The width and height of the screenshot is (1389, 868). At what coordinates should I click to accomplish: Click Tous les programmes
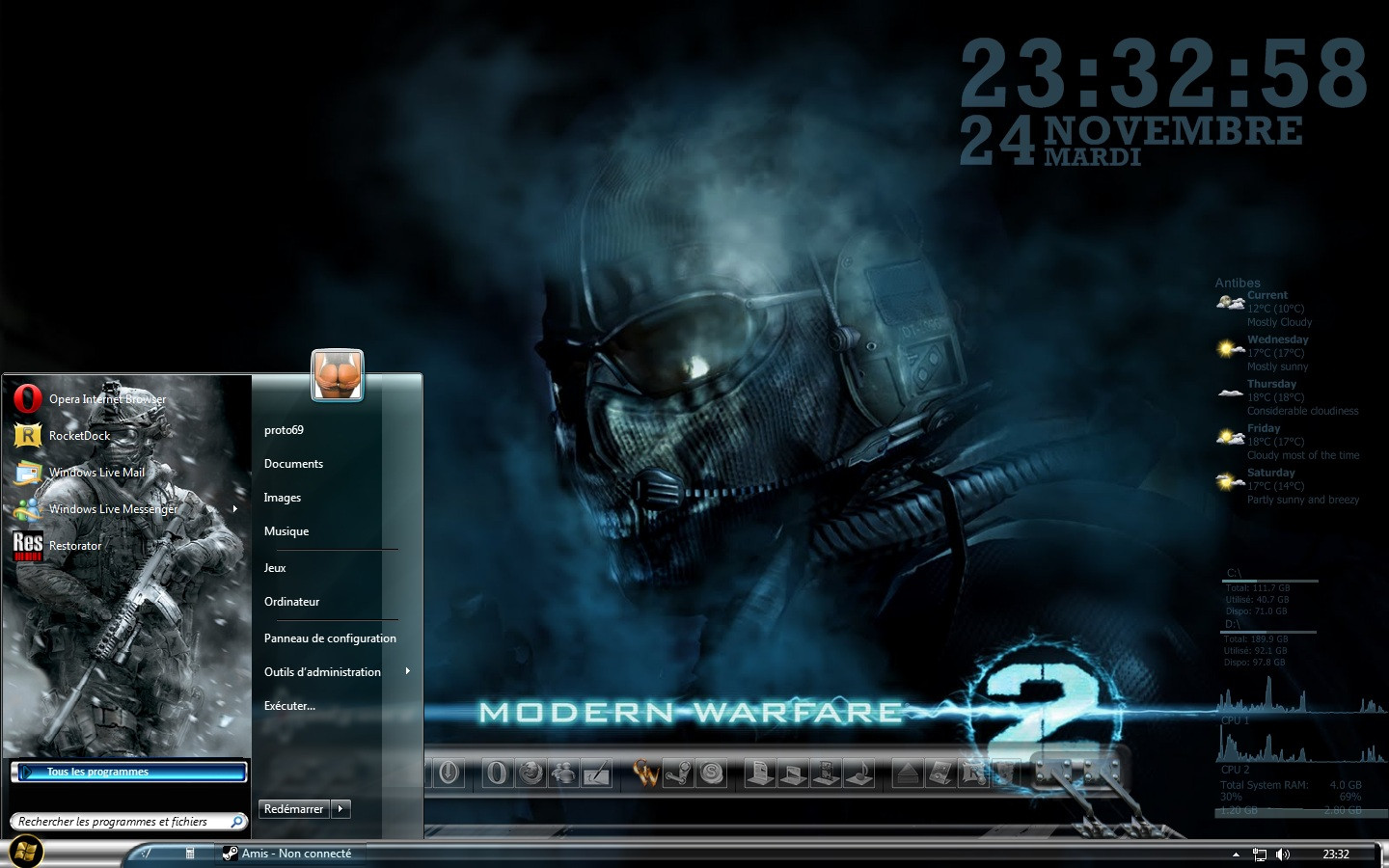tap(129, 772)
